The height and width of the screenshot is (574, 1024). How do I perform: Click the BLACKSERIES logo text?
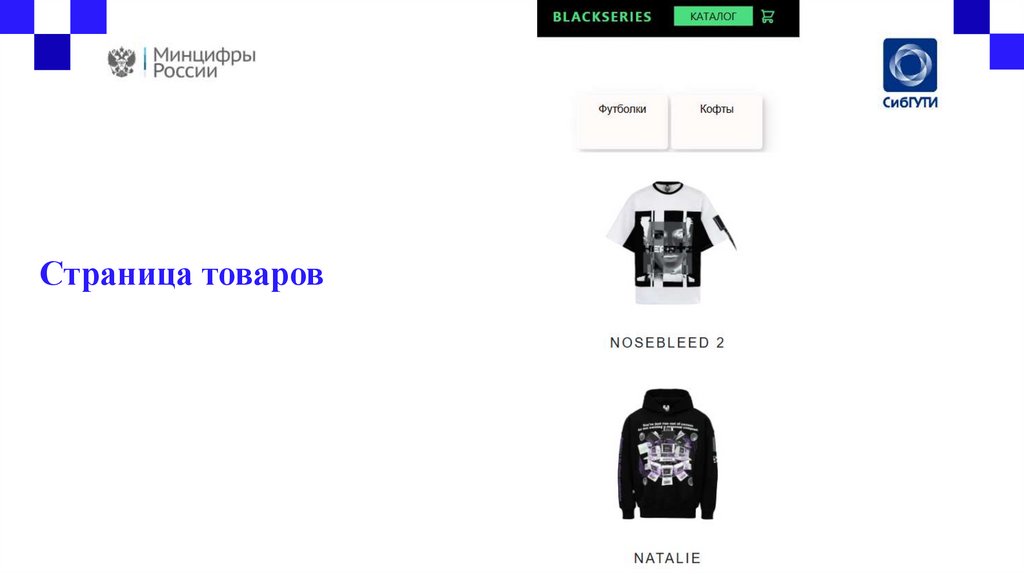[x=601, y=17]
